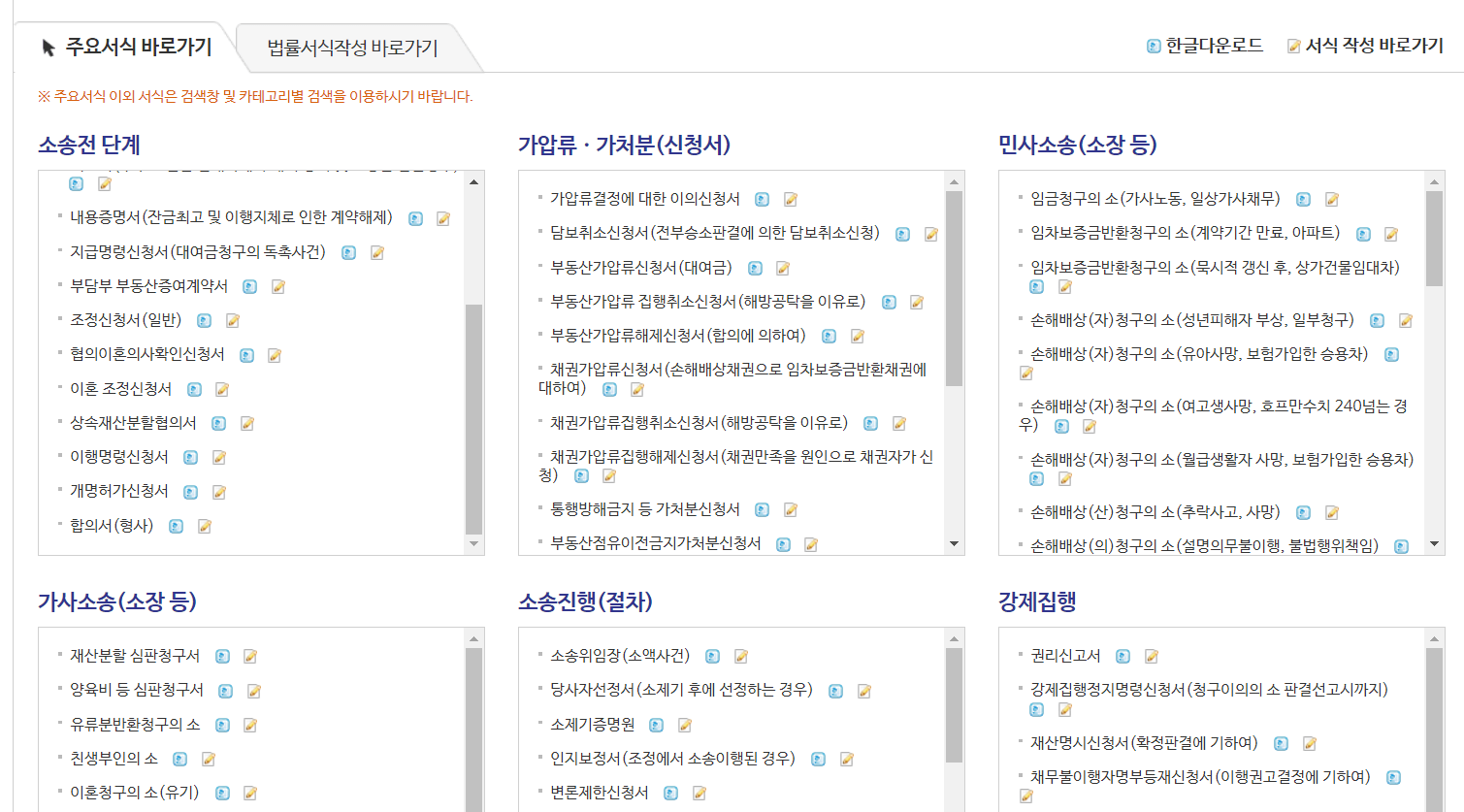Click scrollbar thumb in 소송전 단계 list

tap(473, 419)
